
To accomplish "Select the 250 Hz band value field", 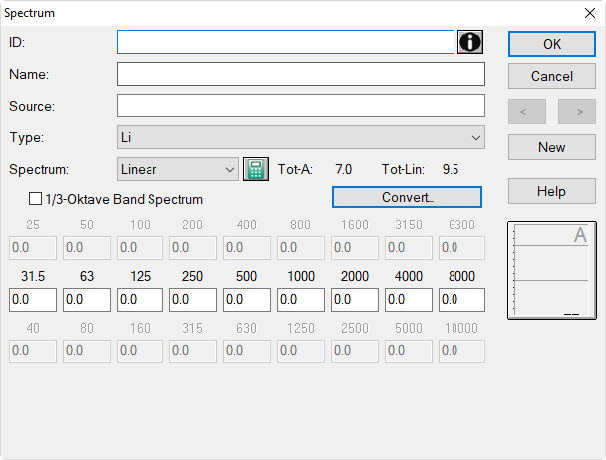I will pyautogui.click(x=193, y=300).
